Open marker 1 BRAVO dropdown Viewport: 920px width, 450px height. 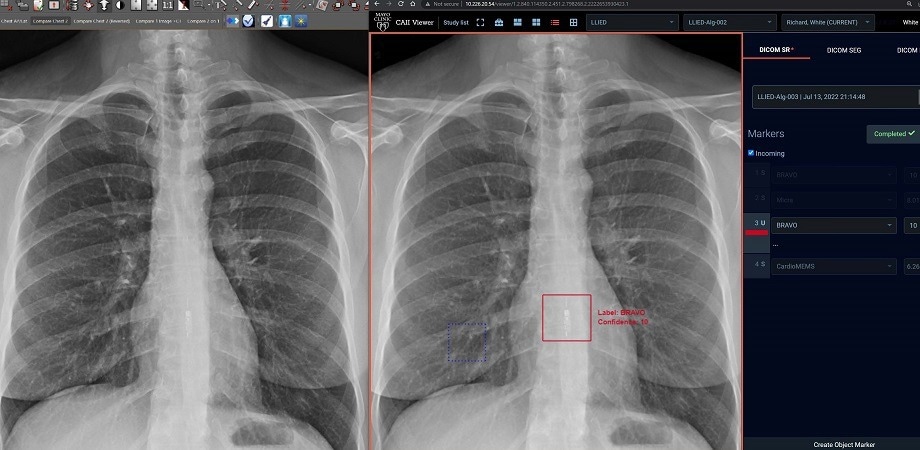[834, 175]
